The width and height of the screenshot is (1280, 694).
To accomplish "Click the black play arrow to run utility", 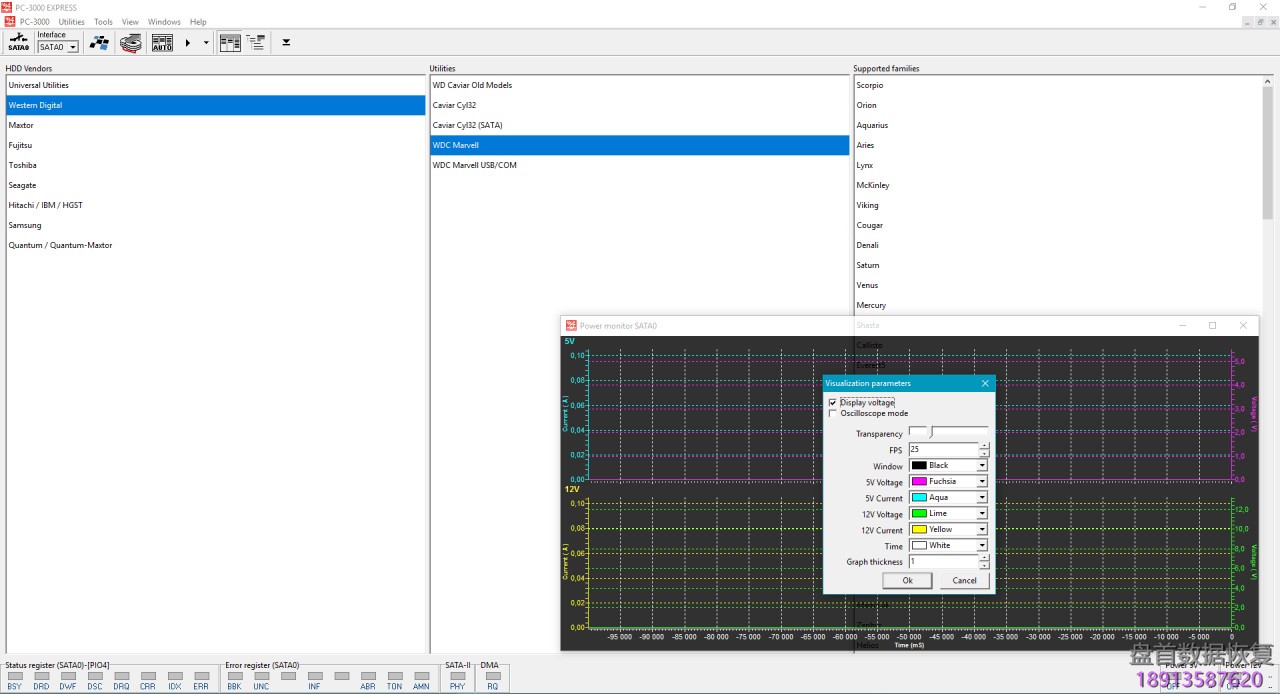I will (186, 42).
